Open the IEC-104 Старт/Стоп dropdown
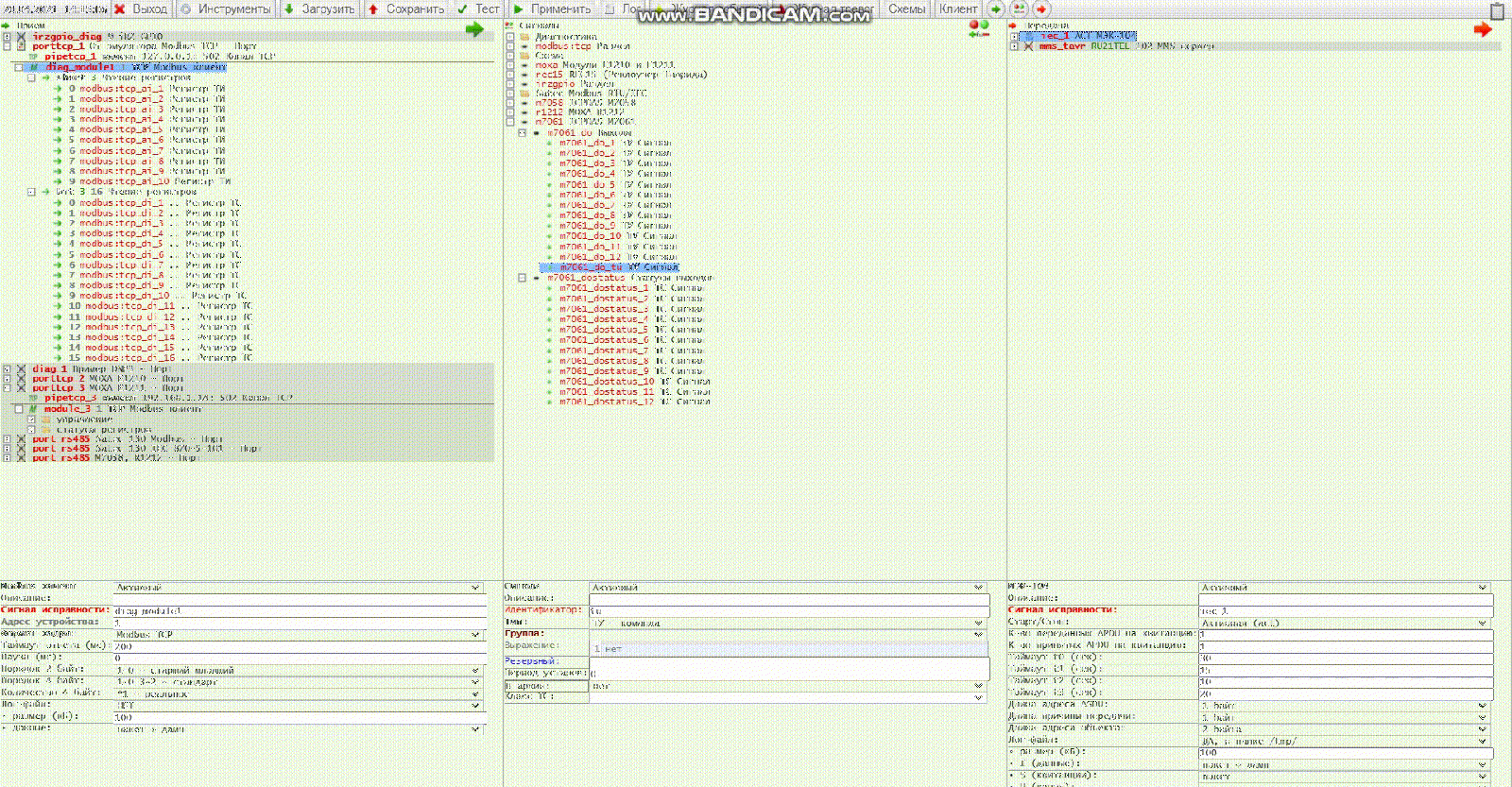1512x787 pixels. click(x=1345, y=623)
